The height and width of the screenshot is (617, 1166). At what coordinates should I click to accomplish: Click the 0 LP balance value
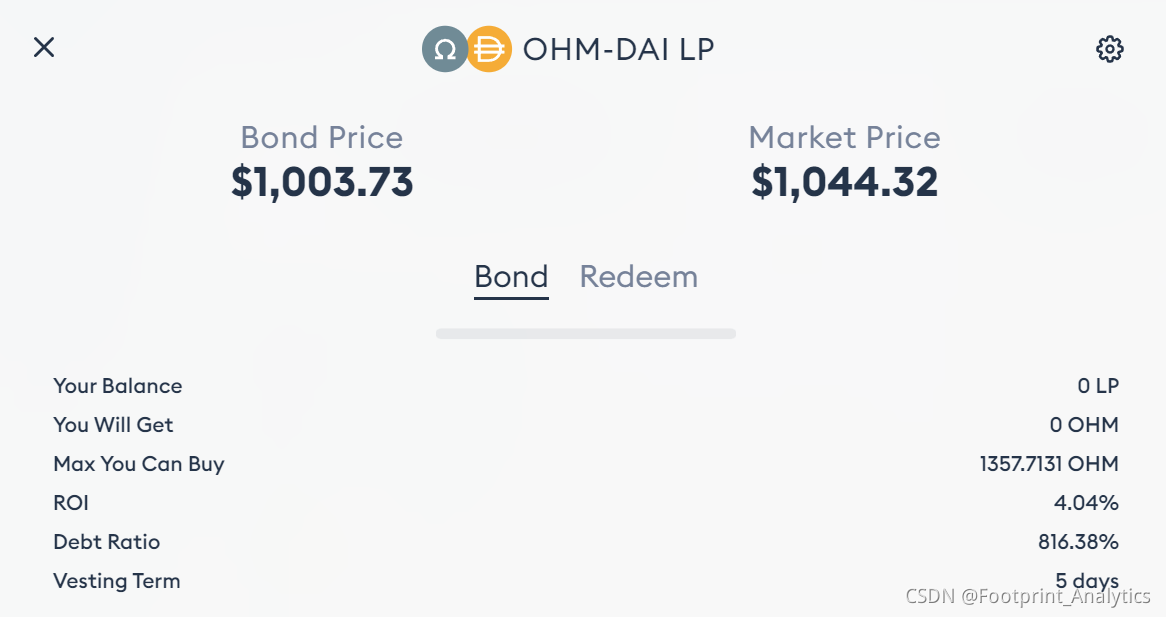click(x=1098, y=386)
